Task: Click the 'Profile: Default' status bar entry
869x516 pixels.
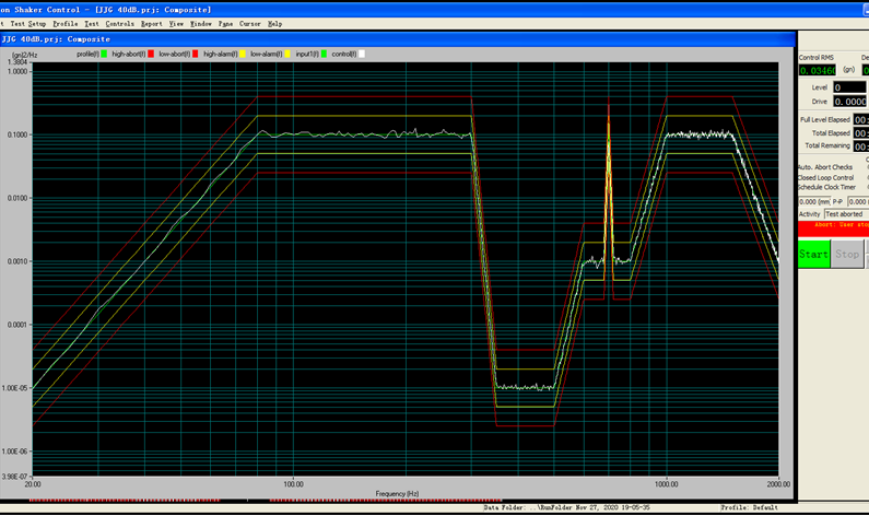Action: [749, 507]
